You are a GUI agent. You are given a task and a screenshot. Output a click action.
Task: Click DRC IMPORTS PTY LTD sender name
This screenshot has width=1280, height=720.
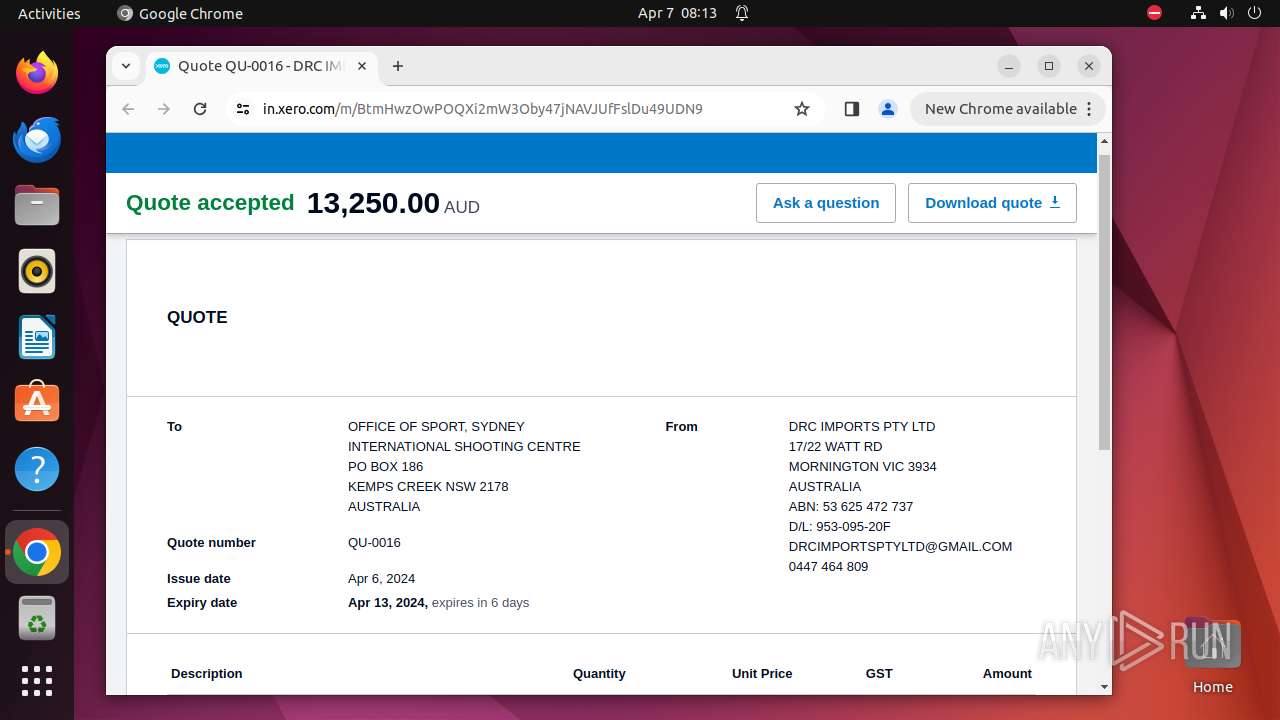pos(862,426)
